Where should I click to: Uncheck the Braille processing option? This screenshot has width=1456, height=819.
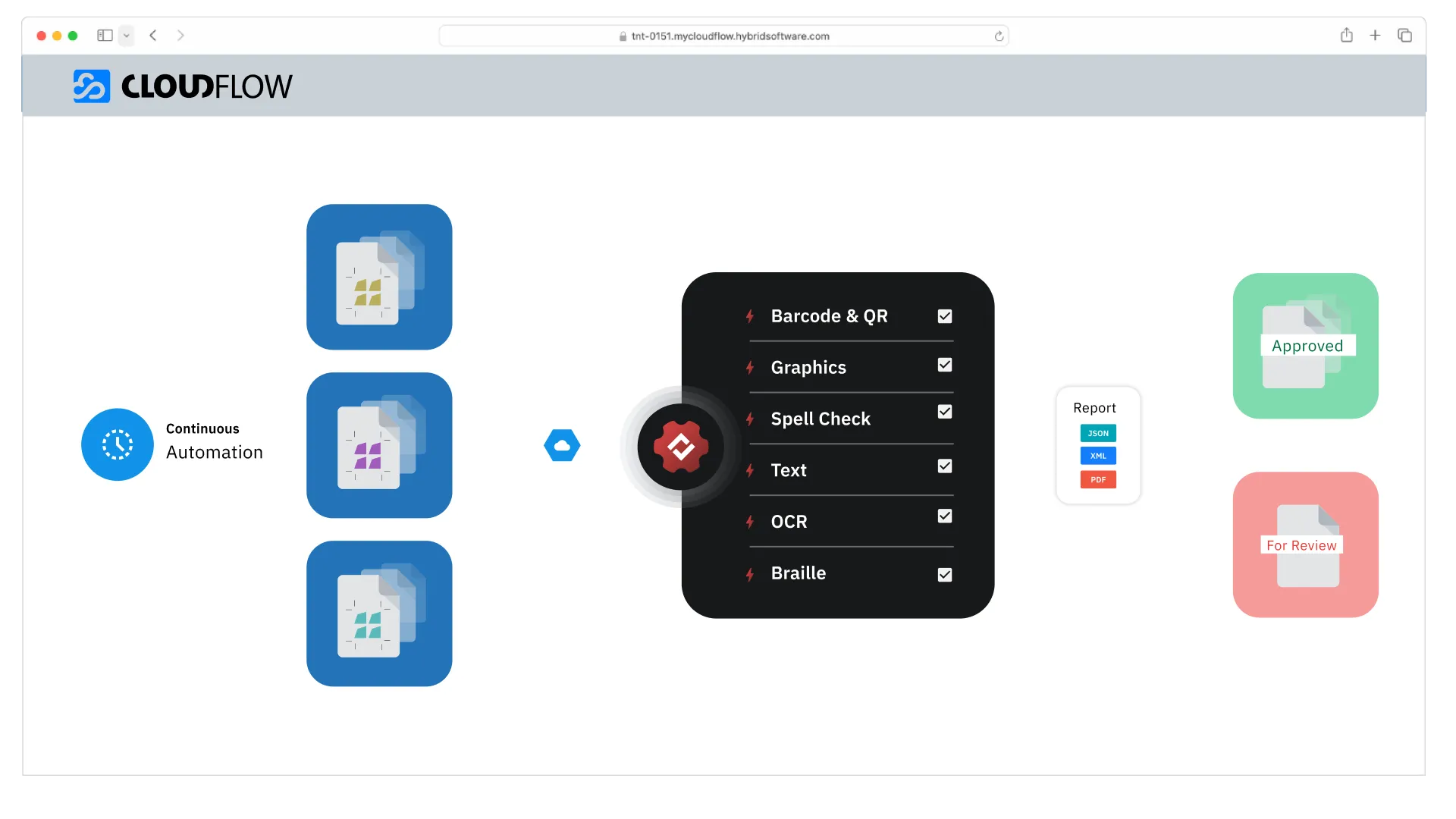(945, 575)
